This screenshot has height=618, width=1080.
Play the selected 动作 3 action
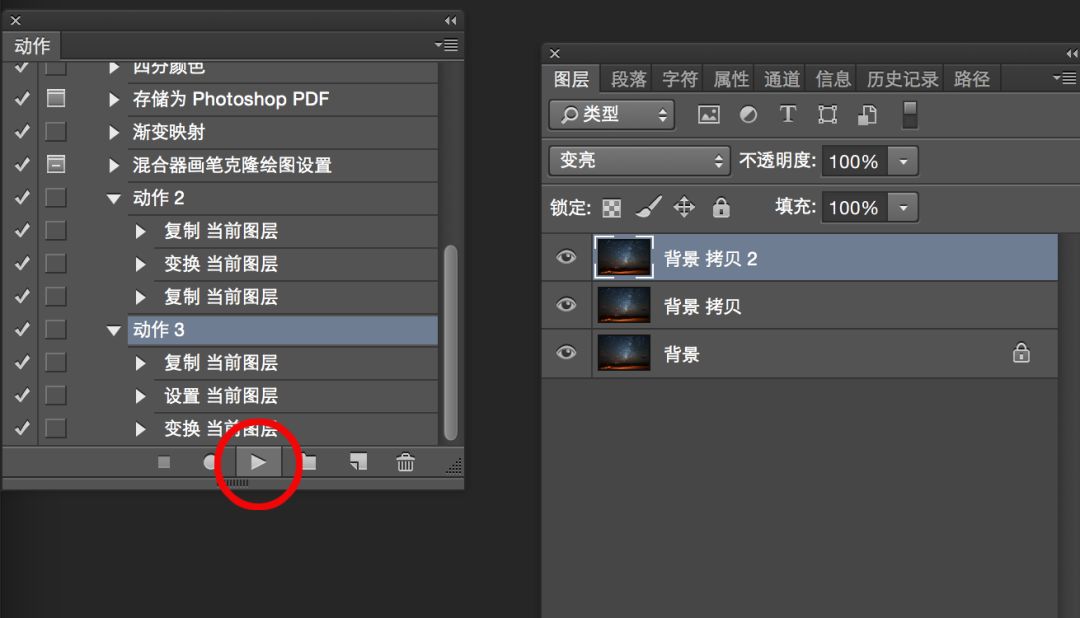[x=257, y=462]
